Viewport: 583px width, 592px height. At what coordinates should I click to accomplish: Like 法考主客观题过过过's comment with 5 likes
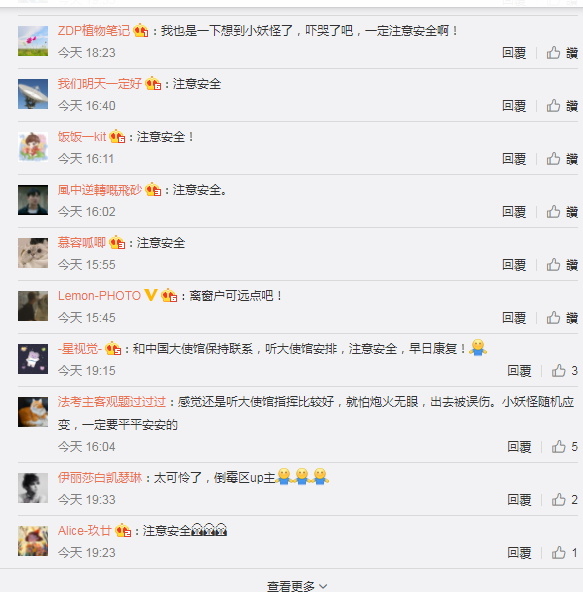564,447
